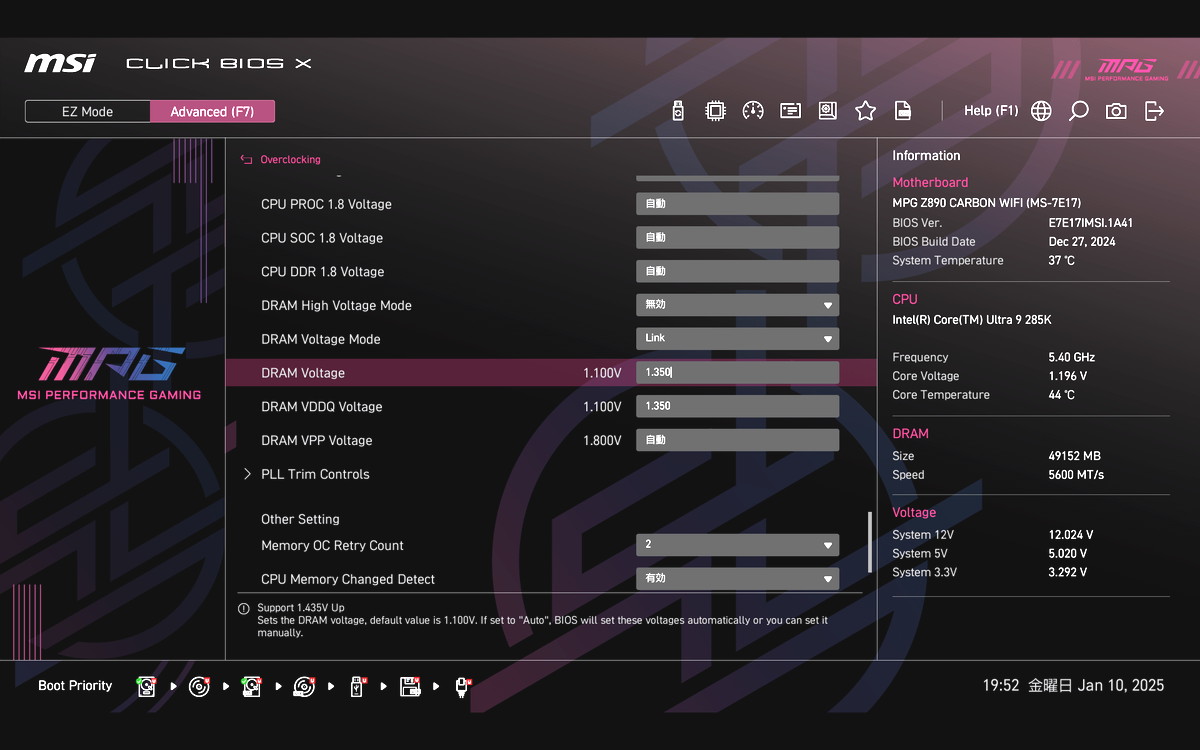Change language using the globe icon

point(1041,111)
